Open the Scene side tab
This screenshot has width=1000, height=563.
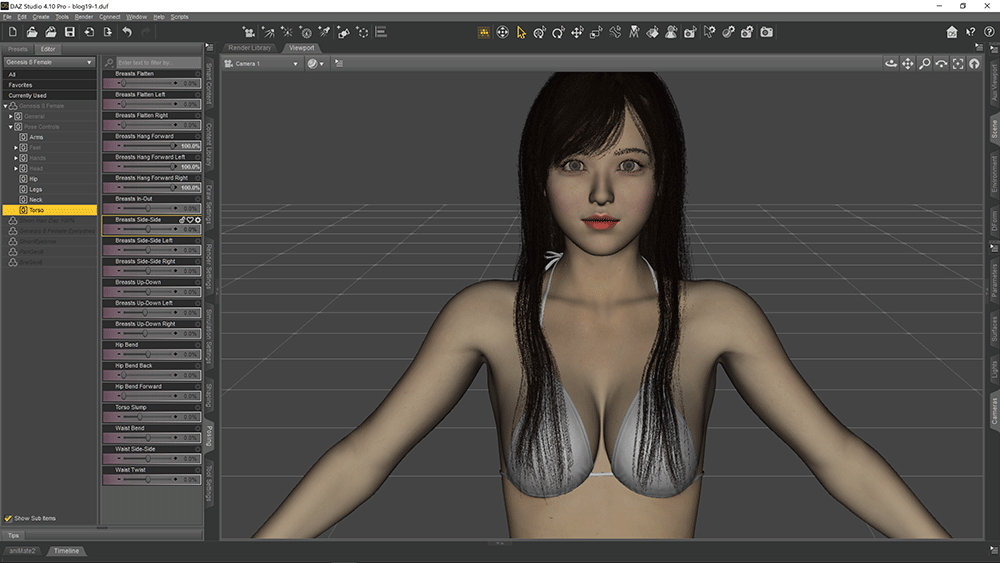994,129
